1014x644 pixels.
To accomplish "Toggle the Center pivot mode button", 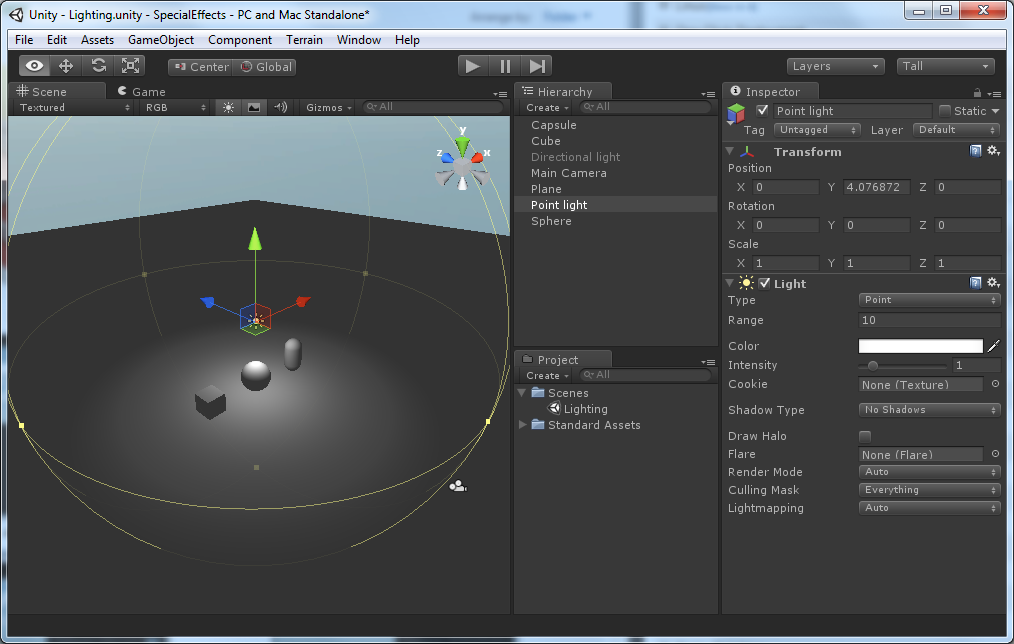I will [201, 67].
